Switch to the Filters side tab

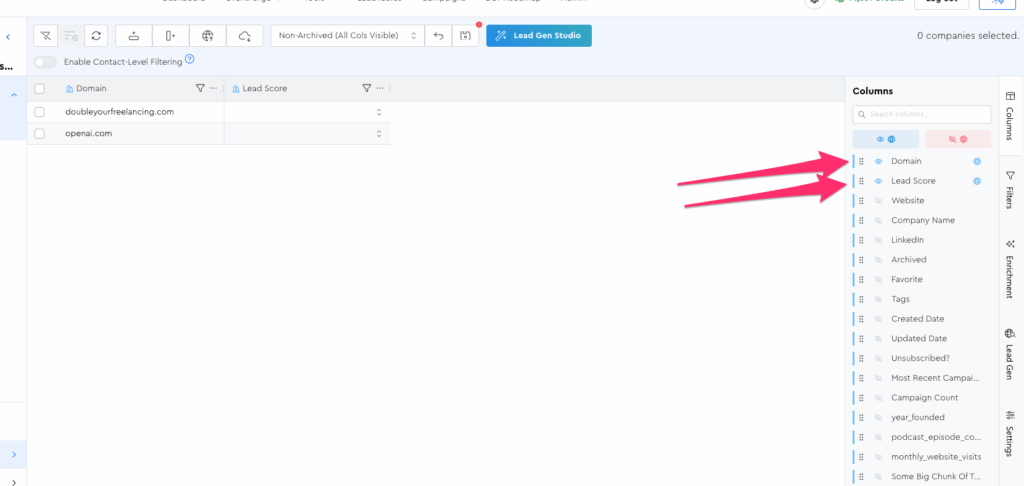click(x=1009, y=190)
